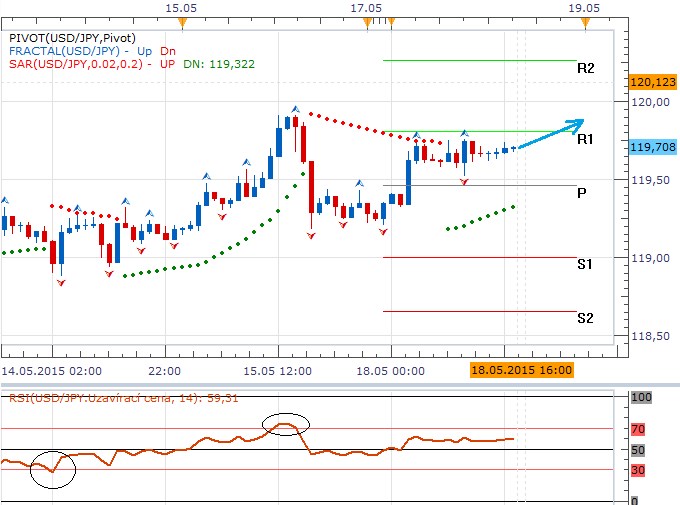The image size is (680, 505).
Task: Click the S1 support level label
Action: pyautogui.click(x=585, y=264)
